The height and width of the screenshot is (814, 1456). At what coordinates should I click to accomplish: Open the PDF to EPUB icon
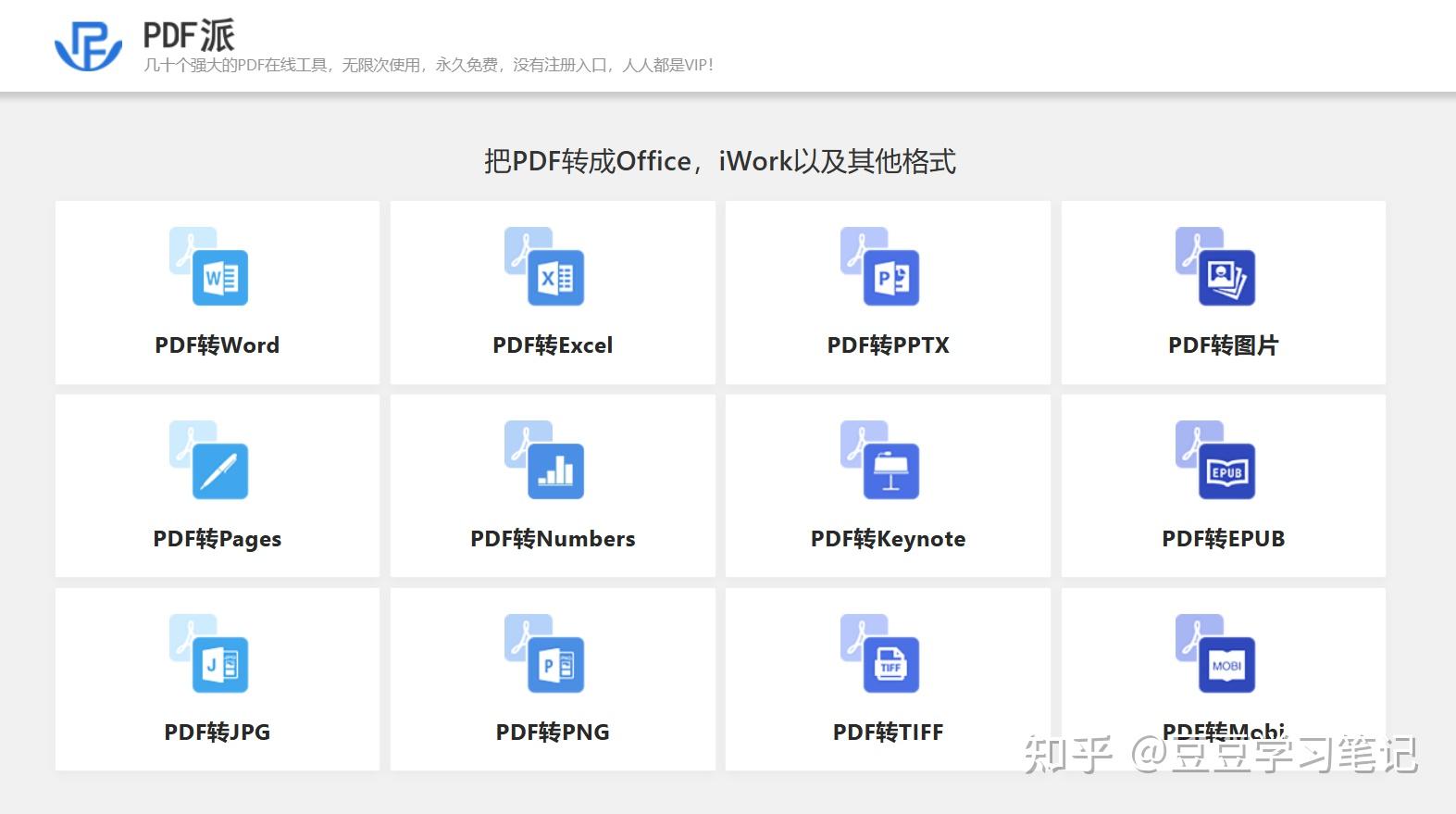tap(1215, 459)
